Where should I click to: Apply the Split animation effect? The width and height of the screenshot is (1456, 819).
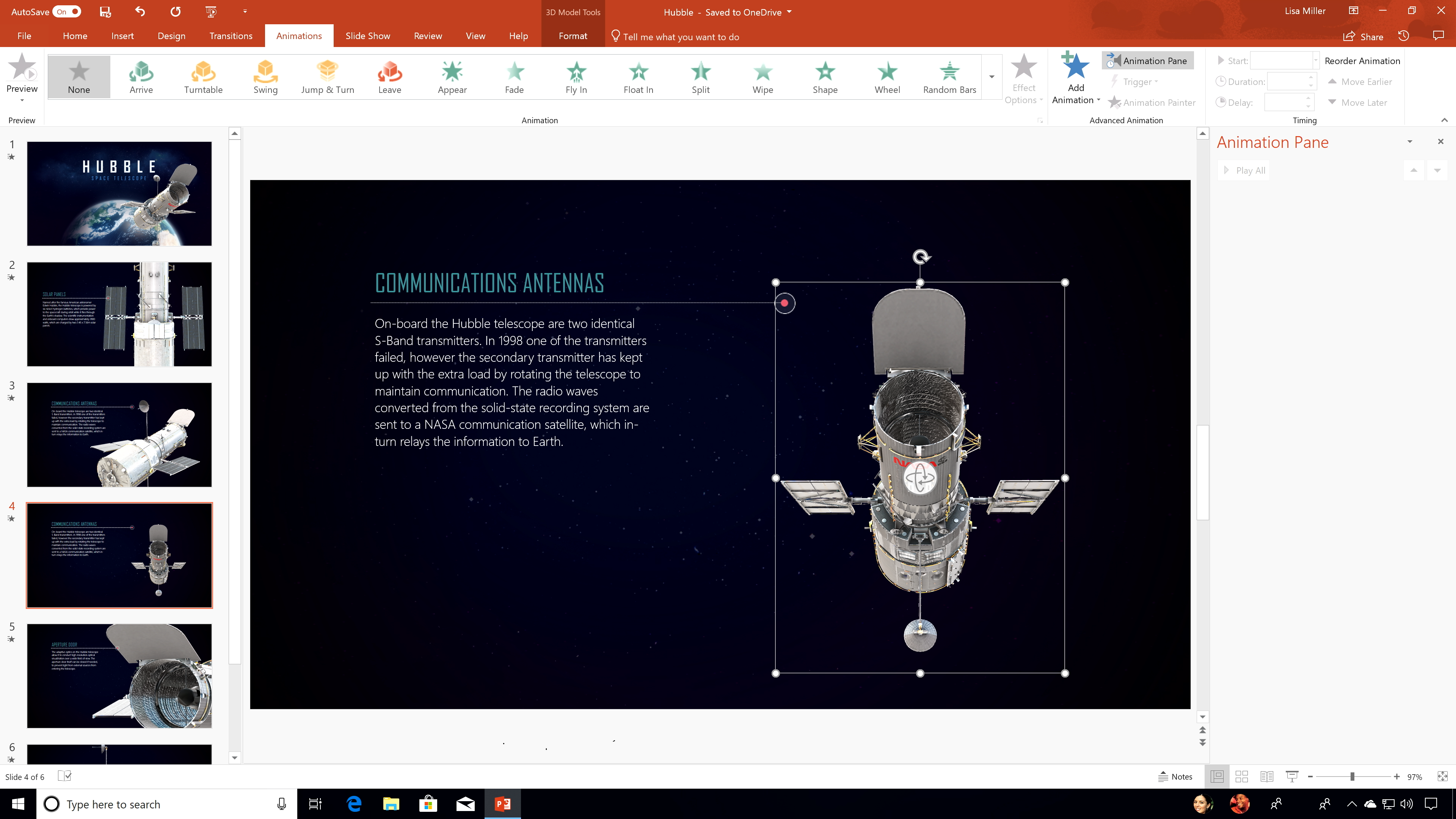(x=700, y=77)
